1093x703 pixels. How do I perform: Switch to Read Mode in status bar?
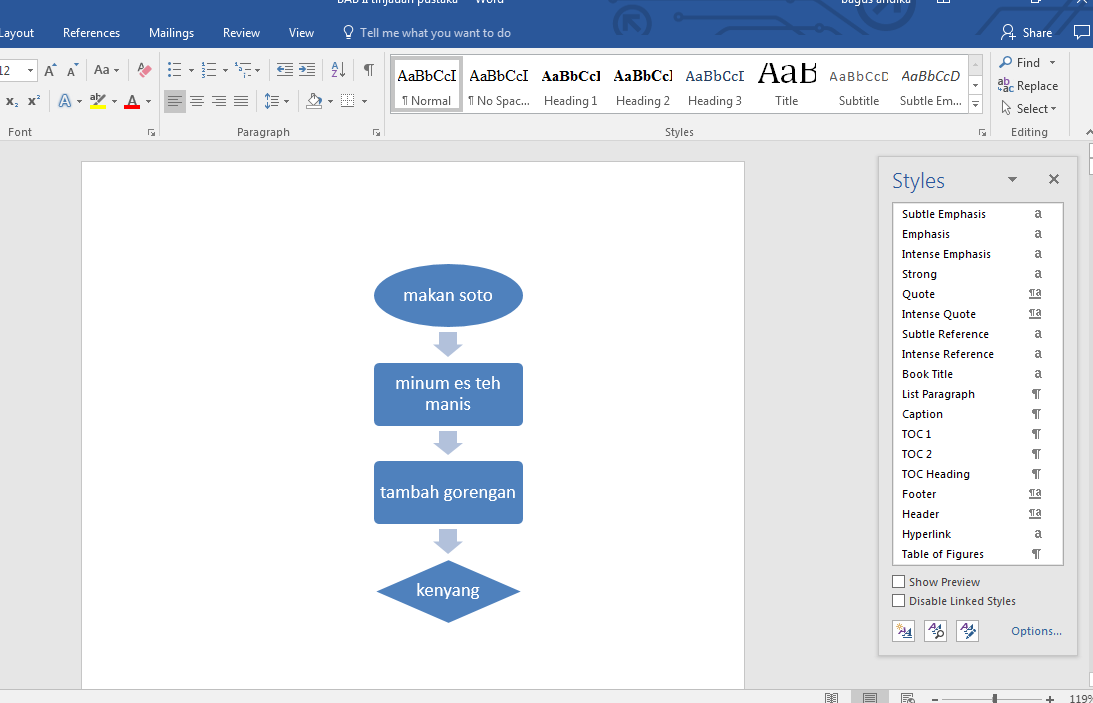(x=831, y=696)
